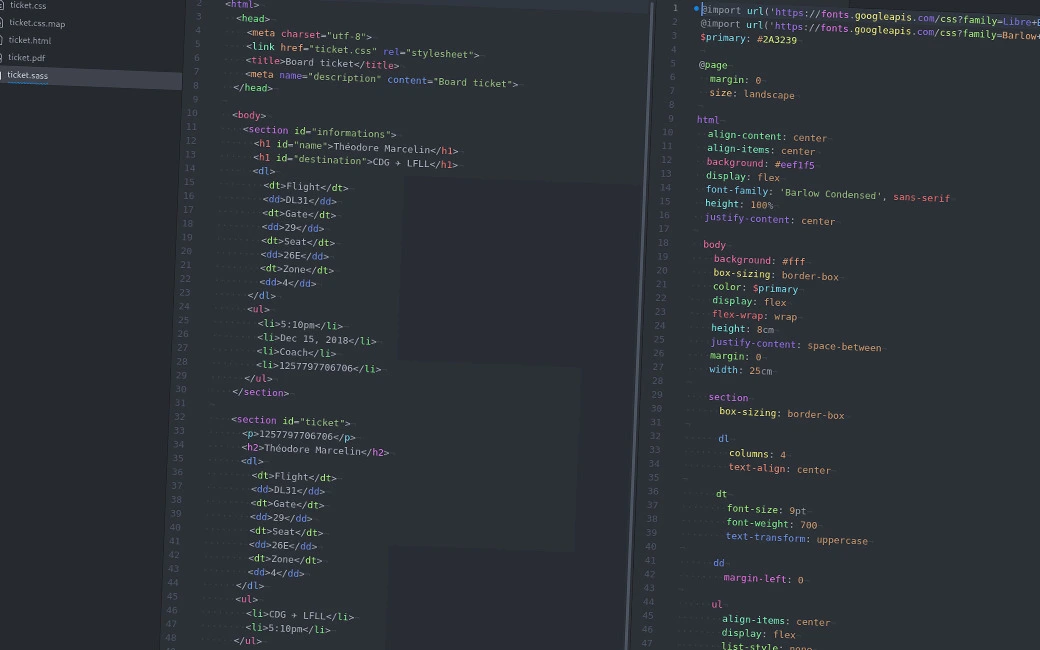The height and width of the screenshot is (650, 1040).
Task: Click the #eef1f5 background color value
Action: pos(794,164)
